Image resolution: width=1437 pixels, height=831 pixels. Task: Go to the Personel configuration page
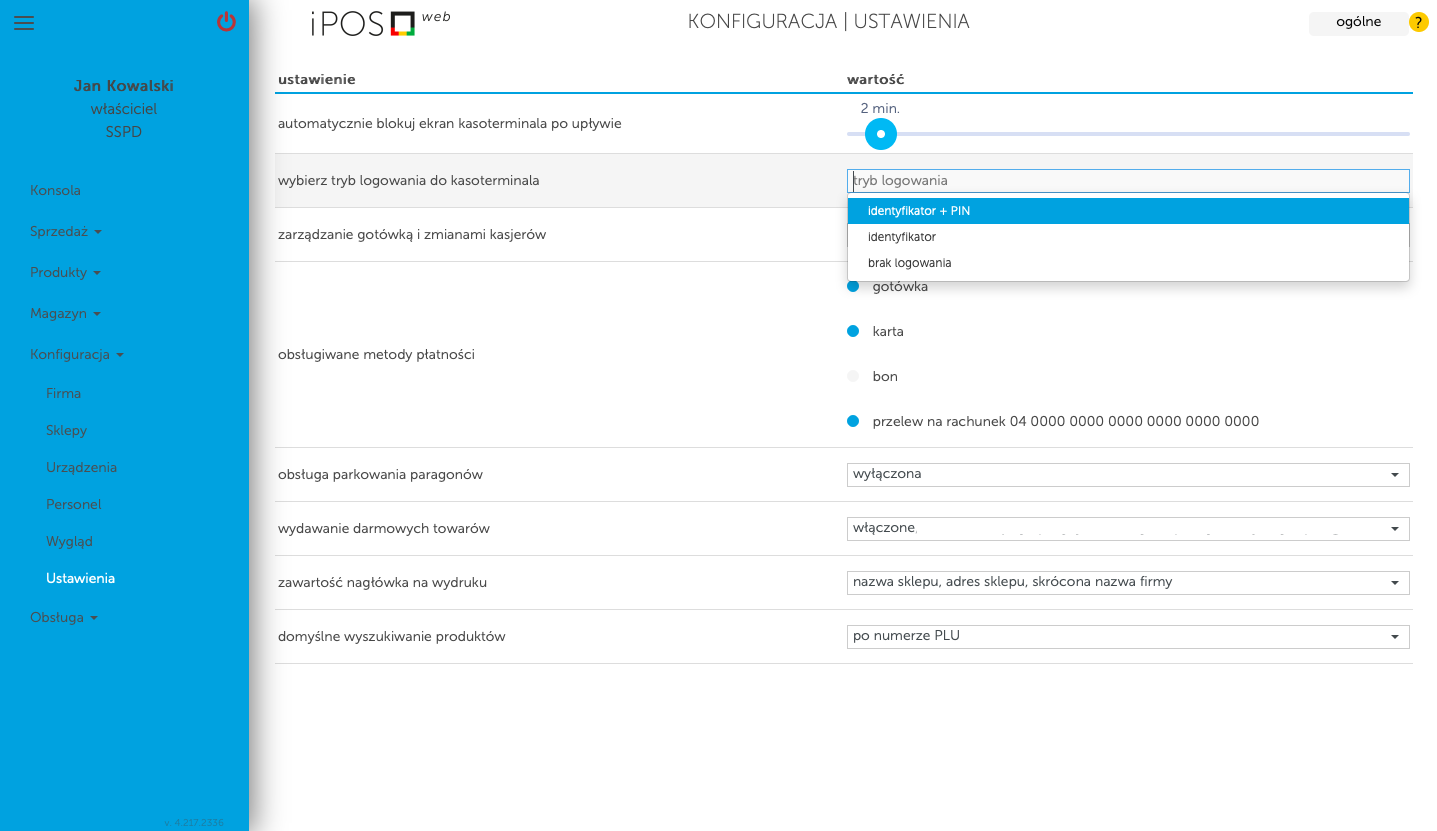73,504
